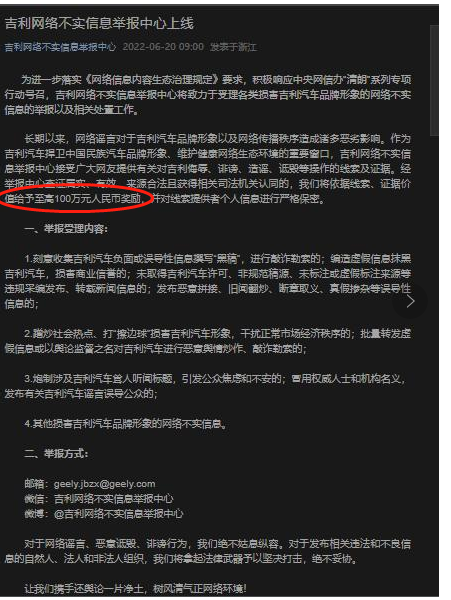The width and height of the screenshot is (451, 600).
Task: Click the red-circled 100万元人民币奖励 text
Action: point(98,199)
